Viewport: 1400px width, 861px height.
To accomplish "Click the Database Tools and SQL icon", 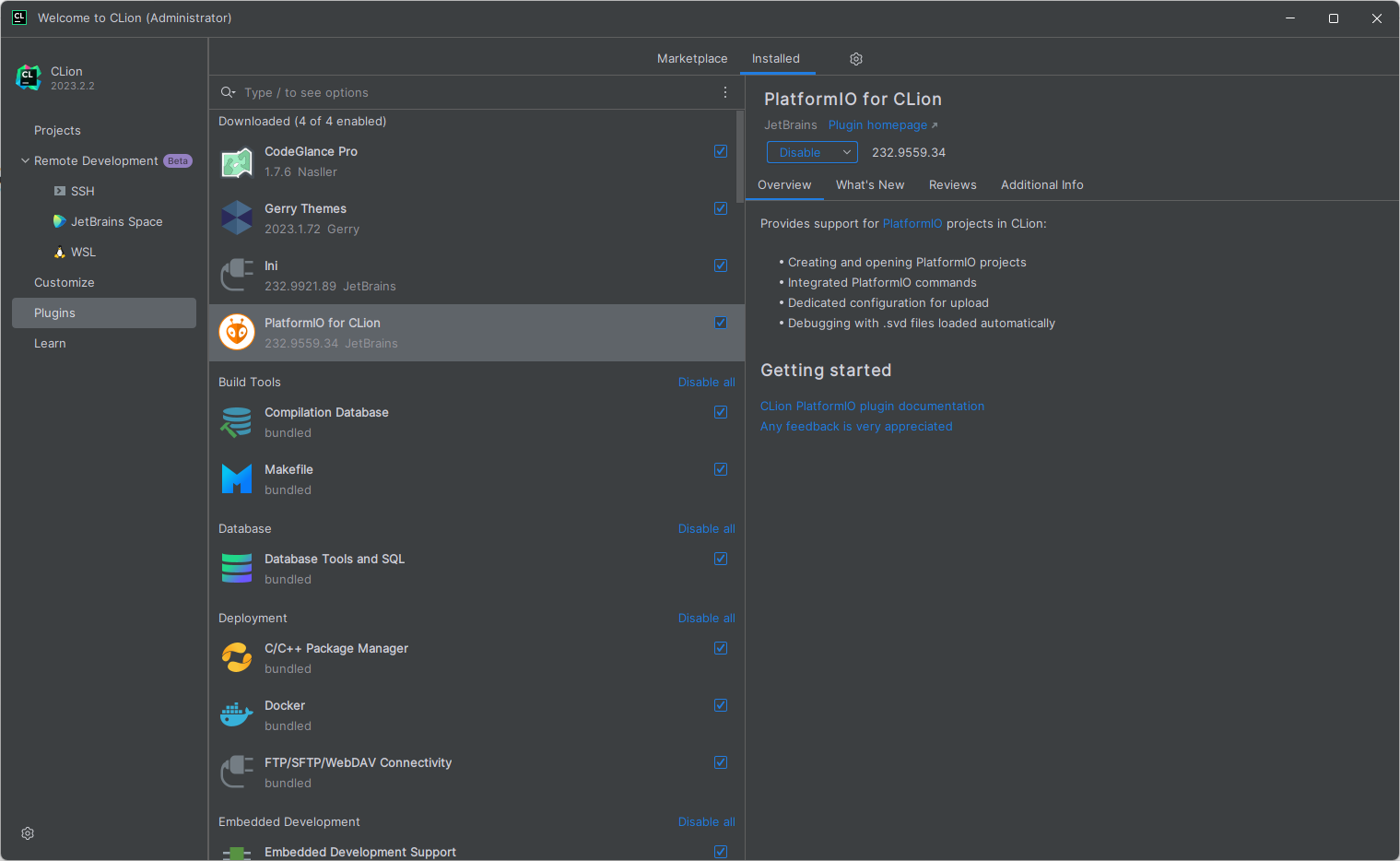I will pos(237,569).
